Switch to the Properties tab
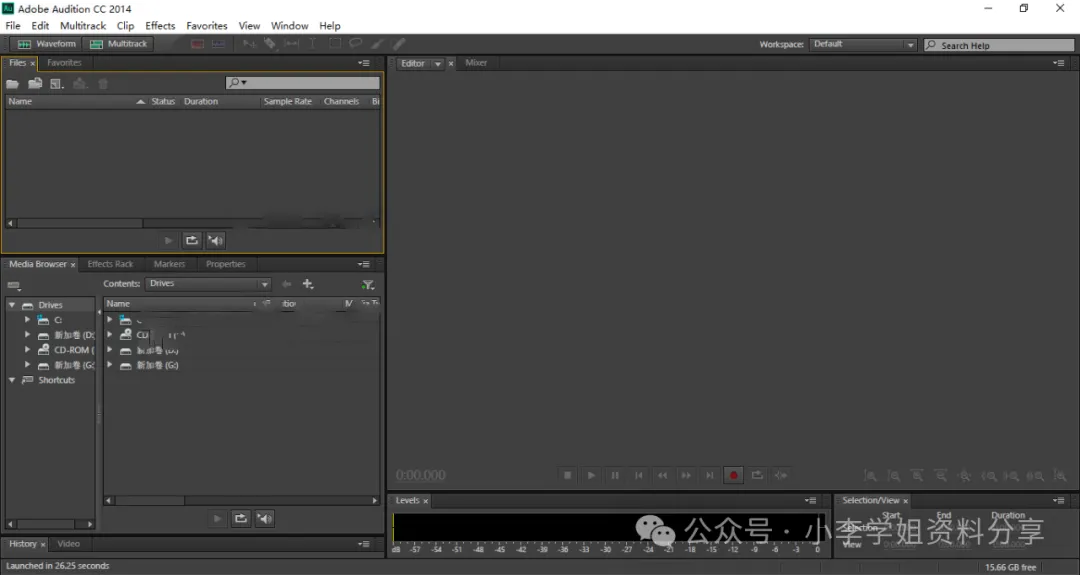Image resolution: width=1080 pixels, height=575 pixels. pyautogui.click(x=225, y=264)
